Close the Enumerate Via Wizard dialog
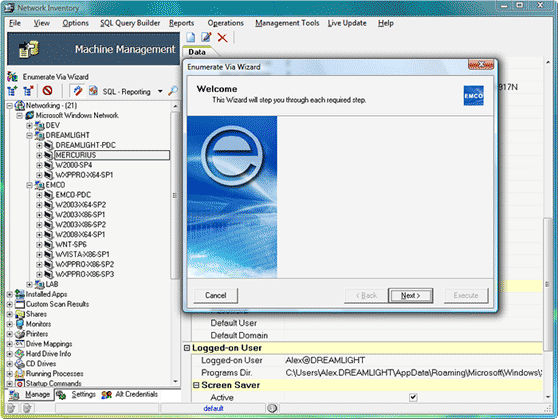The width and height of the screenshot is (558, 419). pyautogui.click(x=481, y=64)
